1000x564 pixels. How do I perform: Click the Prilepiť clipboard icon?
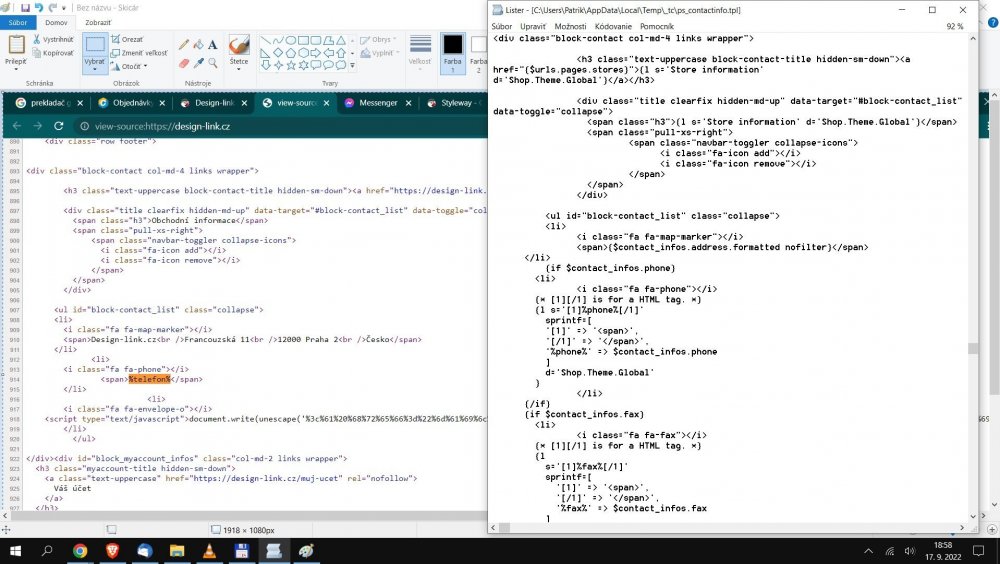[x=16, y=45]
